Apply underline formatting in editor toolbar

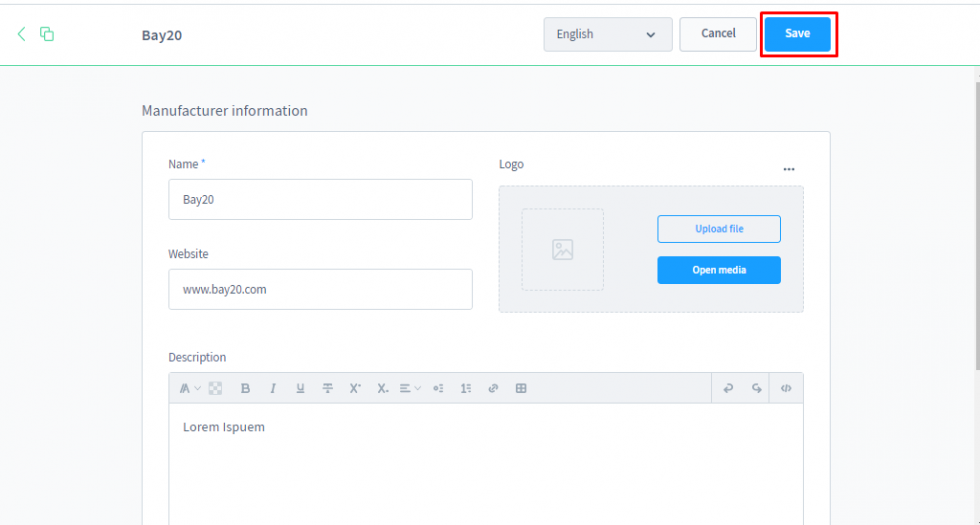[x=300, y=388]
